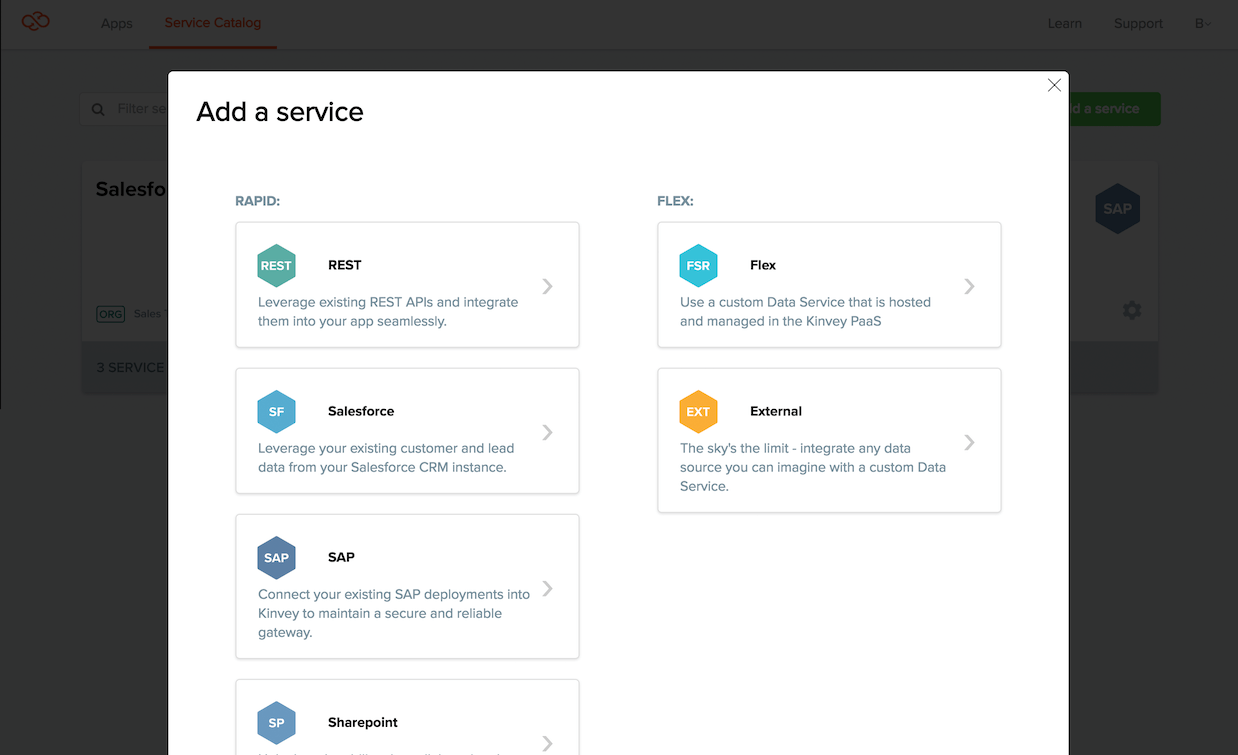
Task: Click the Sharepoint SP hexagon icon
Action: (276, 723)
